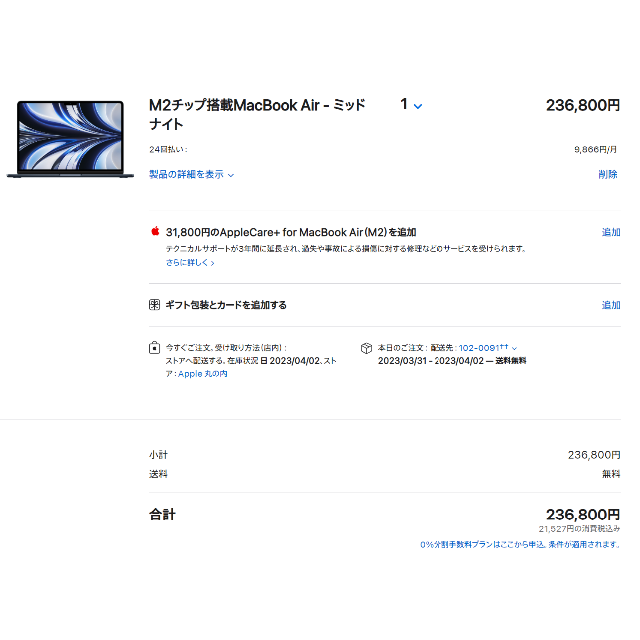Click the MacBook Air product thumbnail
Image resolution: width=640 pixels, height=640 pixels.
pyautogui.click(x=70, y=139)
